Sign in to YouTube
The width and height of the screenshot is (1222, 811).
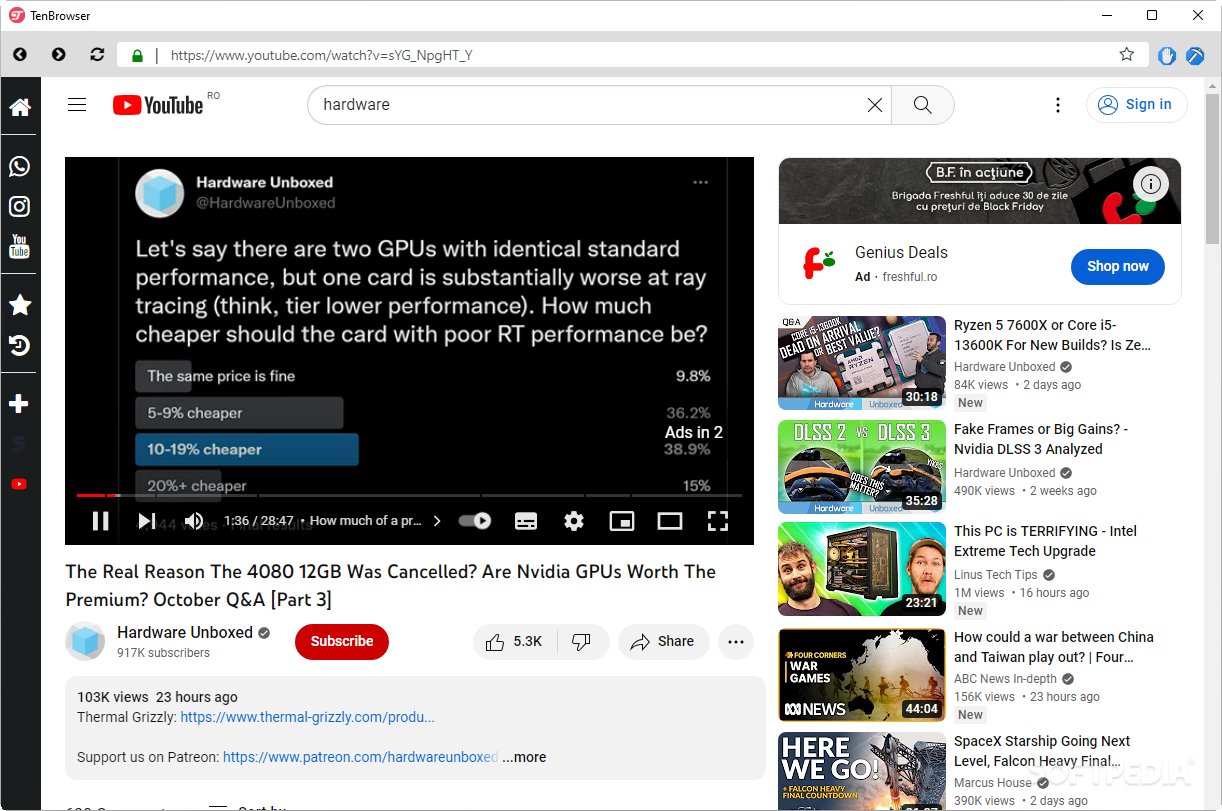pyautogui.click(x=1136, y=105)
